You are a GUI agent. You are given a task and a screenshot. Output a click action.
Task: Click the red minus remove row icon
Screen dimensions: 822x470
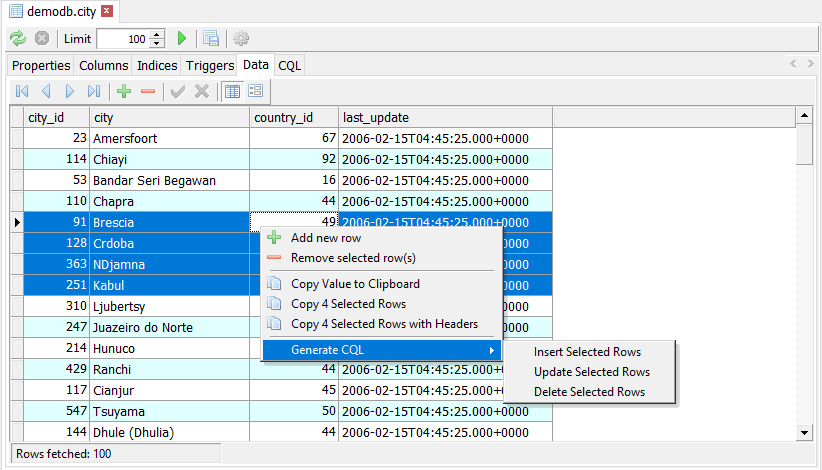click(148, 91)
